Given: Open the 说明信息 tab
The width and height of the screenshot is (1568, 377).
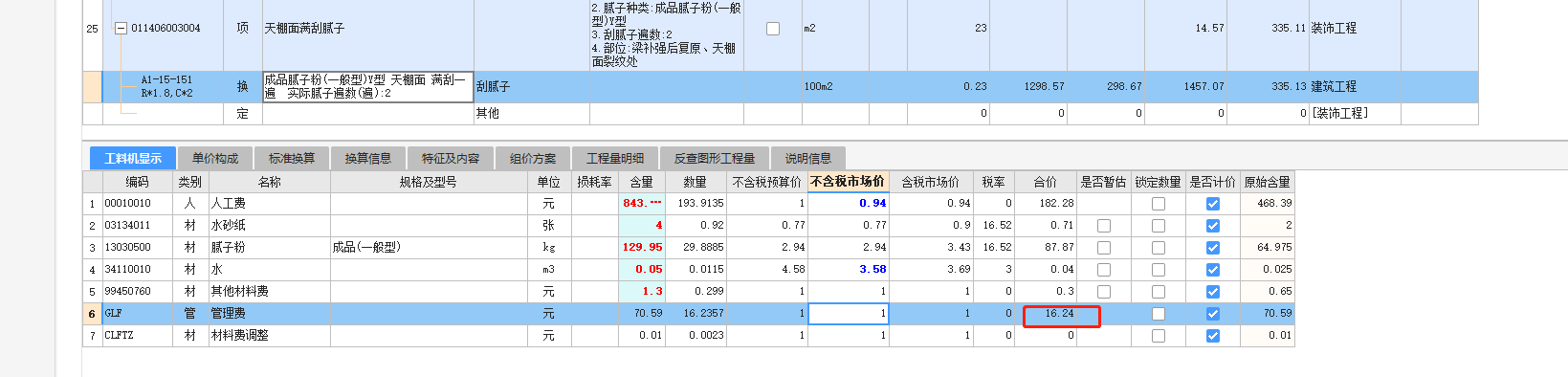Looking at the screenshot, I should (807, 158).
